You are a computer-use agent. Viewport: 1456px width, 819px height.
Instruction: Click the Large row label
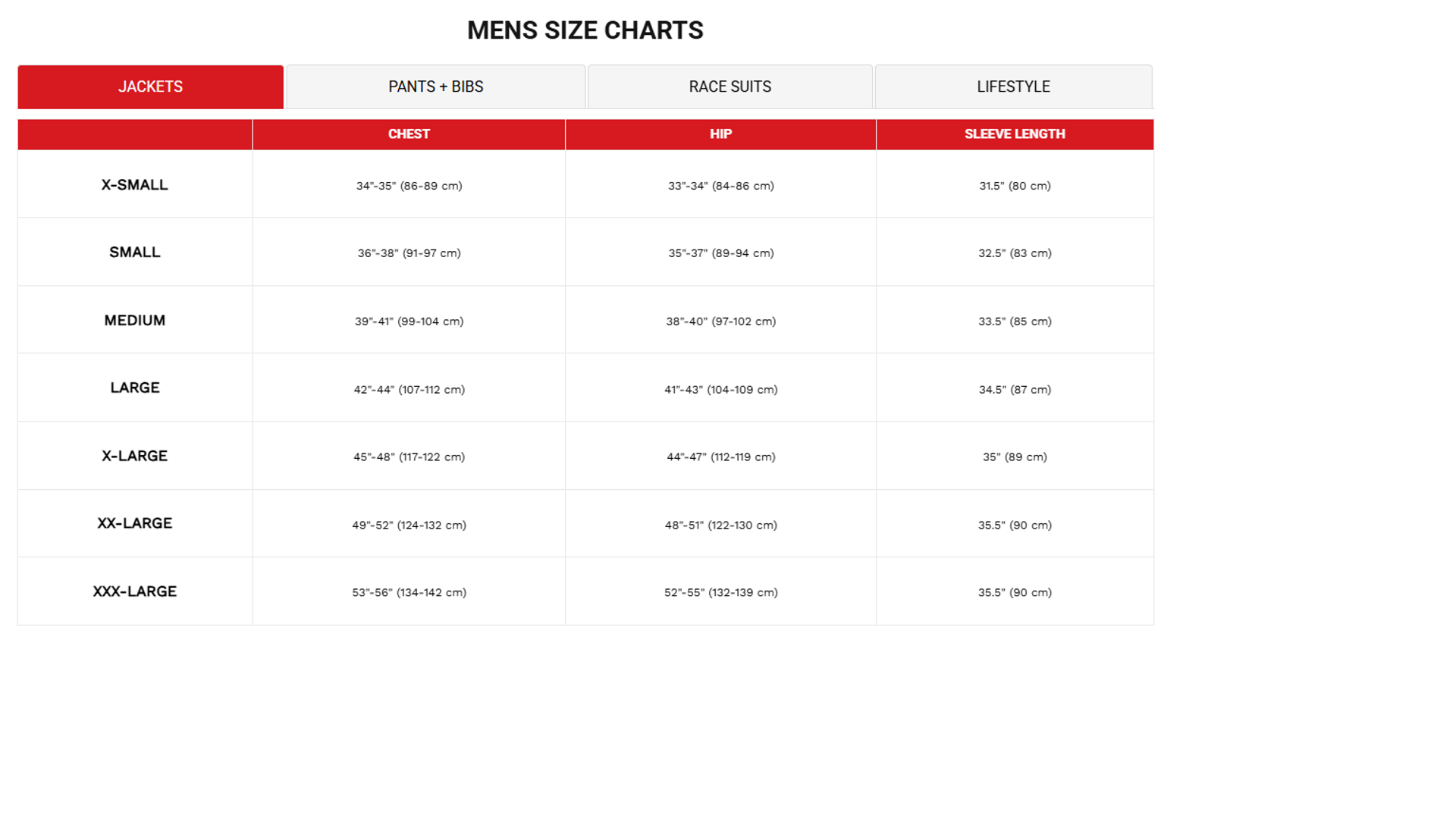135,388
